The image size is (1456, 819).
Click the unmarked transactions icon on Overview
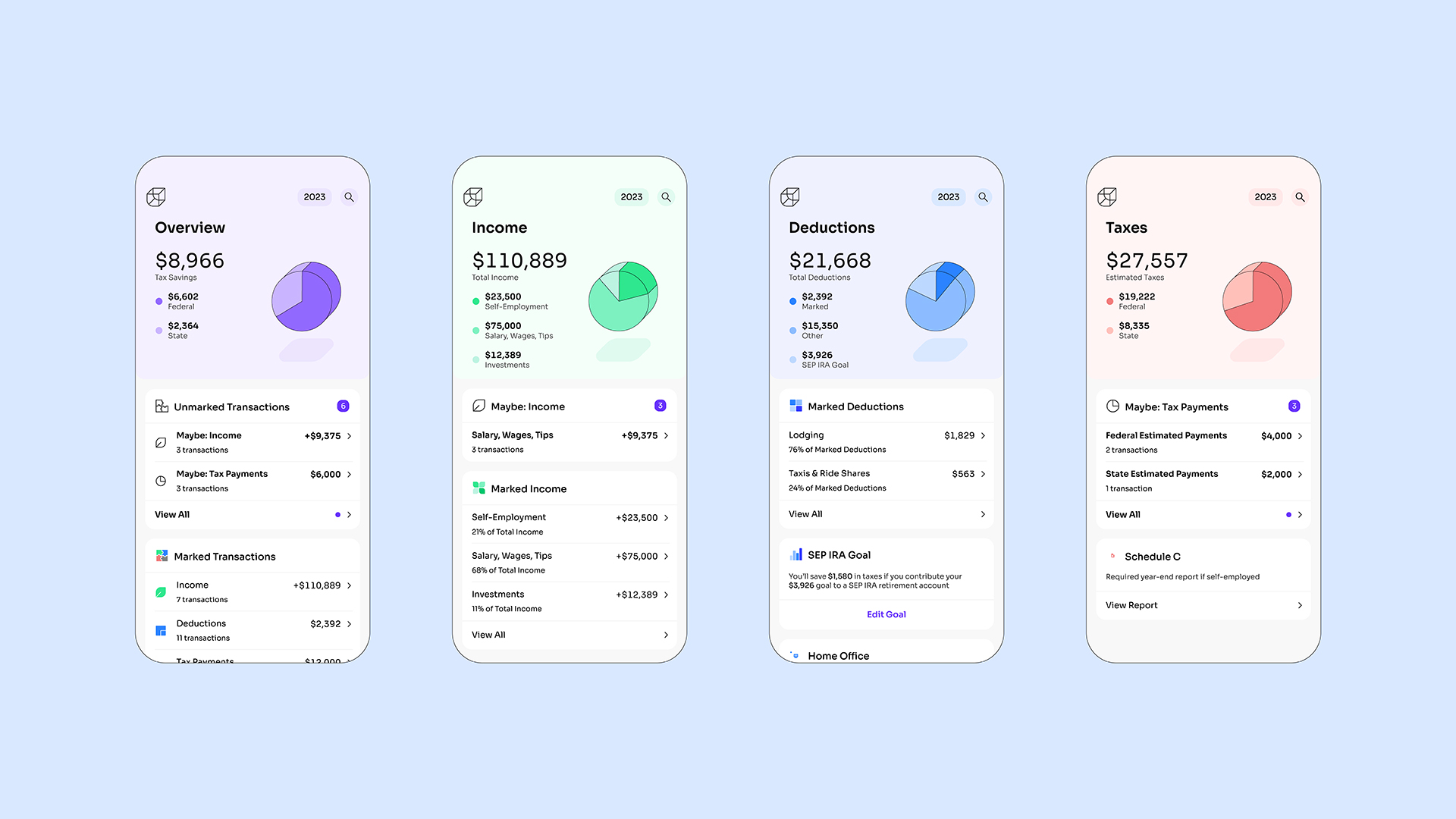(161, 406)
